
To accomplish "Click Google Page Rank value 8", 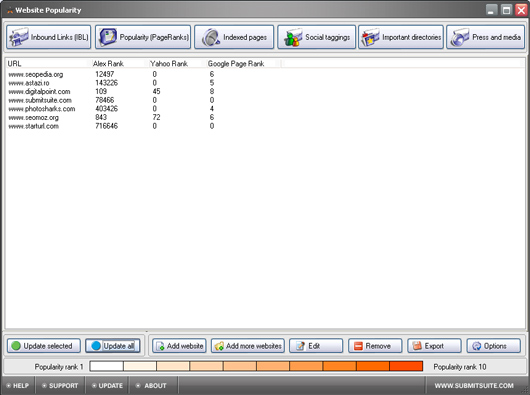I will (212, 91).
